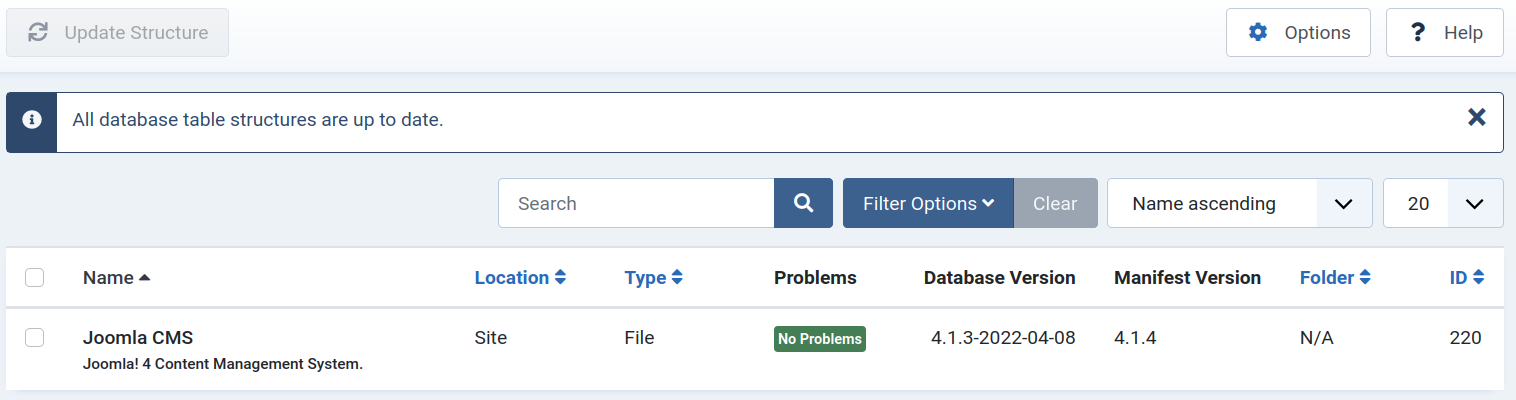The image size is (1516, 400).
Task: Click the magnifier search button
Action: tap(803, 203)
